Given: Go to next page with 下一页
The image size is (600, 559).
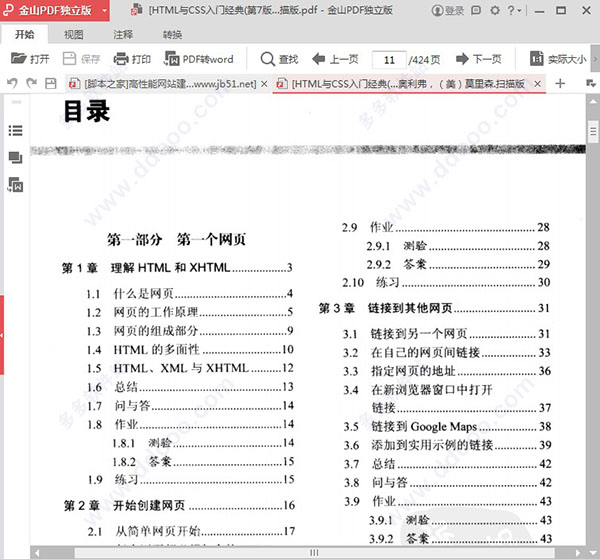Looking at the screenshot, I should point(479,59).
